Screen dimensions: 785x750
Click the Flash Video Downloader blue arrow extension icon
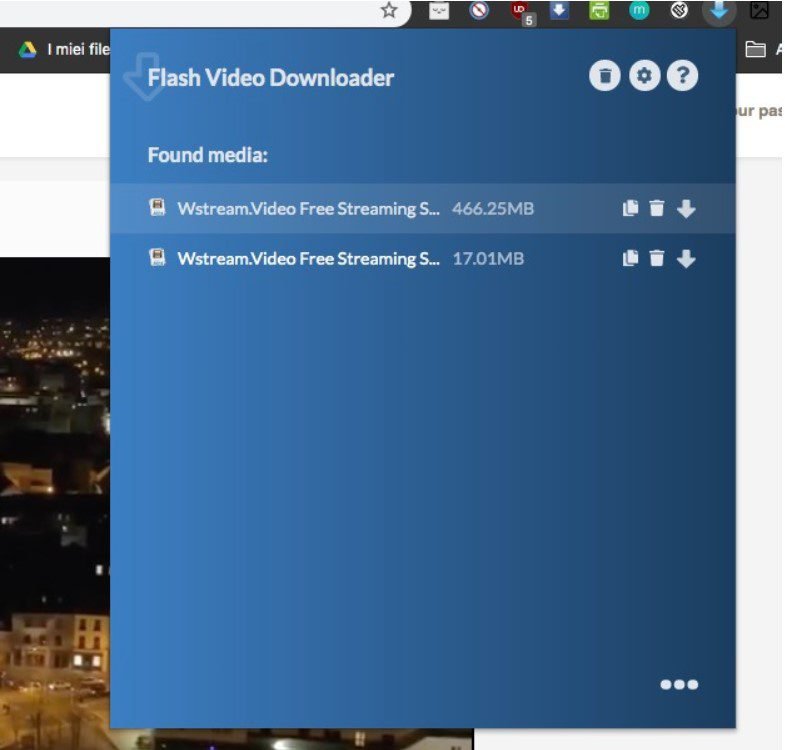tap(719, 10)
